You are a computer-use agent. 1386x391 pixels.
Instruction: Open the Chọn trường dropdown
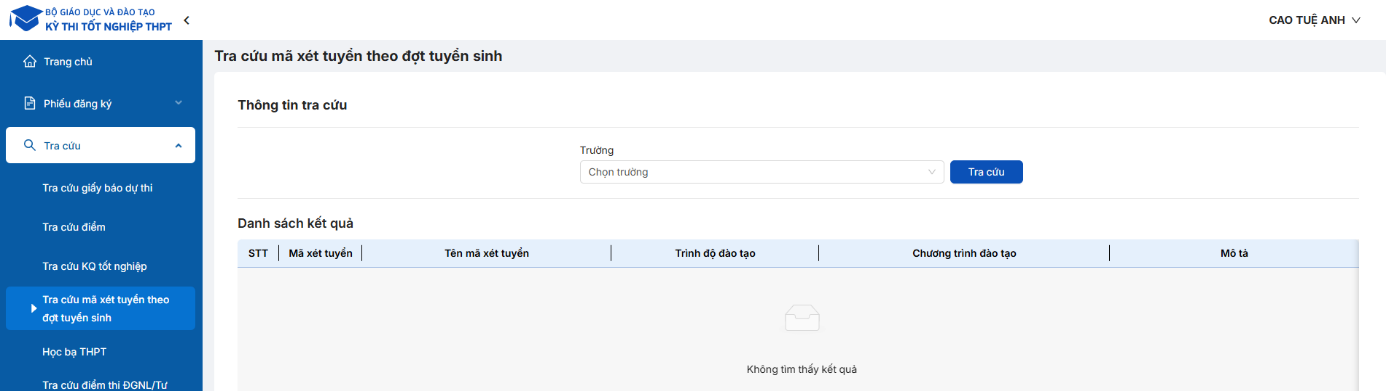762,172
